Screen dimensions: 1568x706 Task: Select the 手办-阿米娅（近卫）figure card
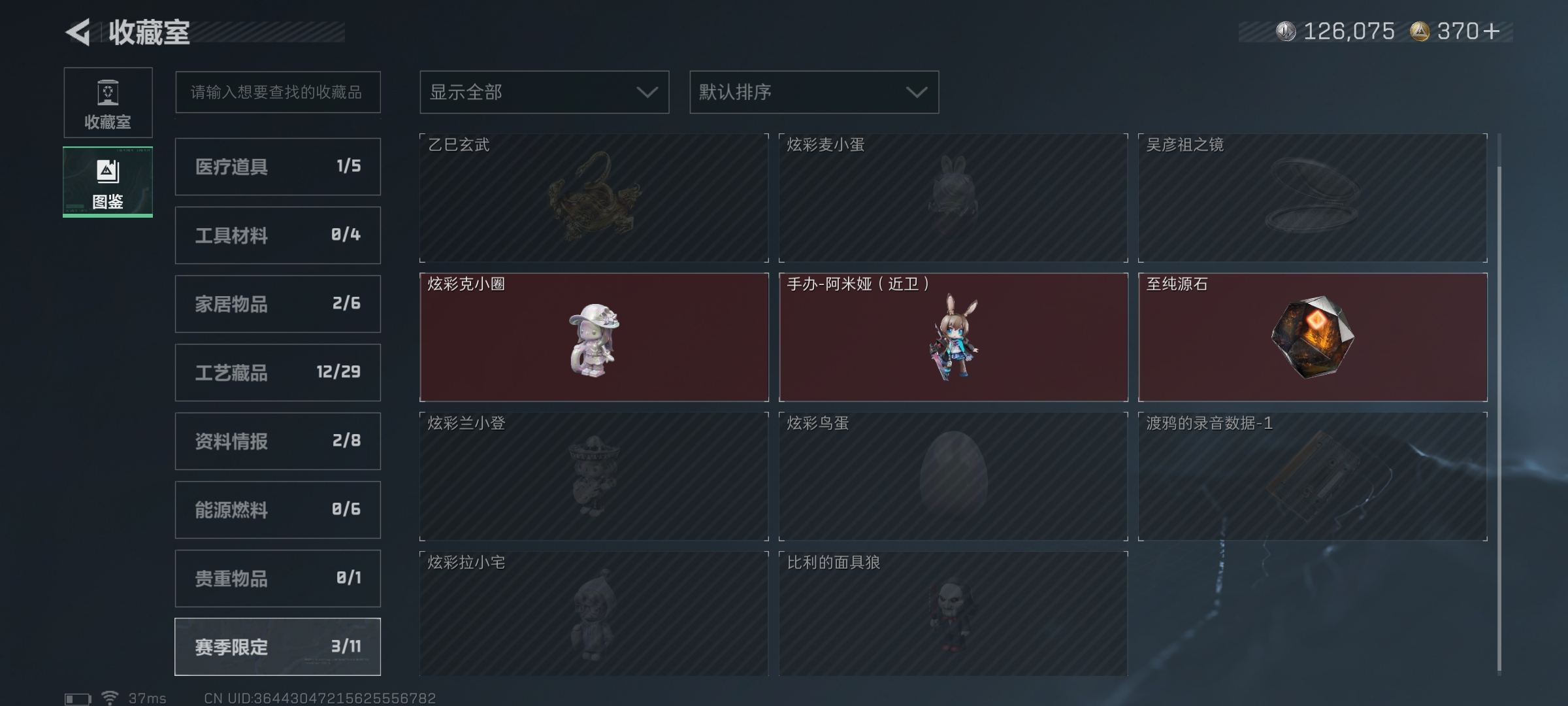click(953, 337)
